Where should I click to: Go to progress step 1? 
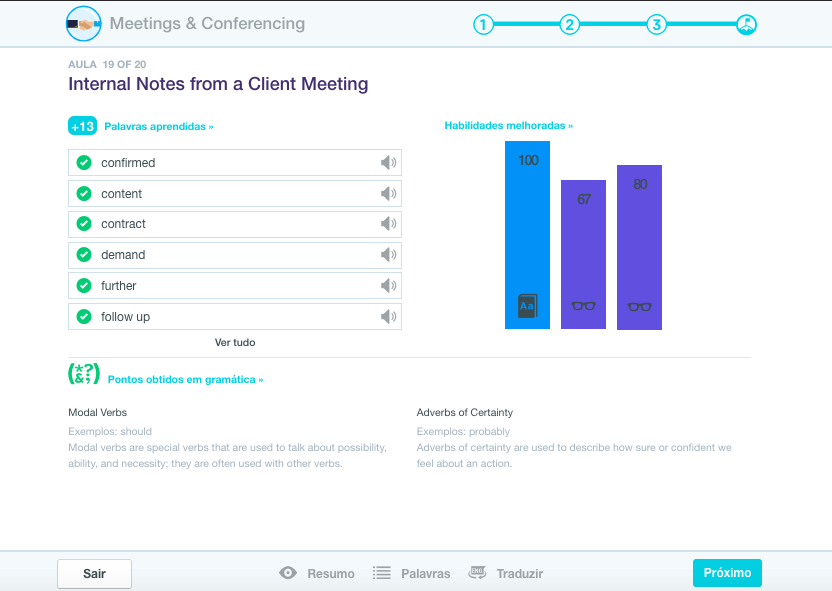click(x=483, y=24)
